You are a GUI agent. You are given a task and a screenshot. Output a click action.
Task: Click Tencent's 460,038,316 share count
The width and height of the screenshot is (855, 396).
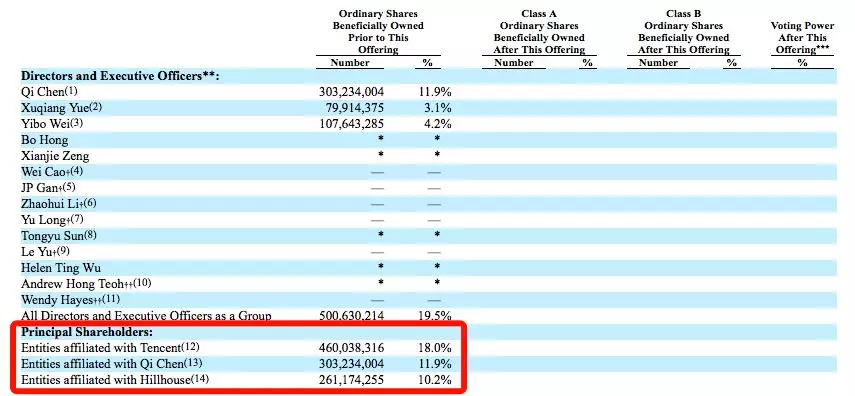click(351, 347)
